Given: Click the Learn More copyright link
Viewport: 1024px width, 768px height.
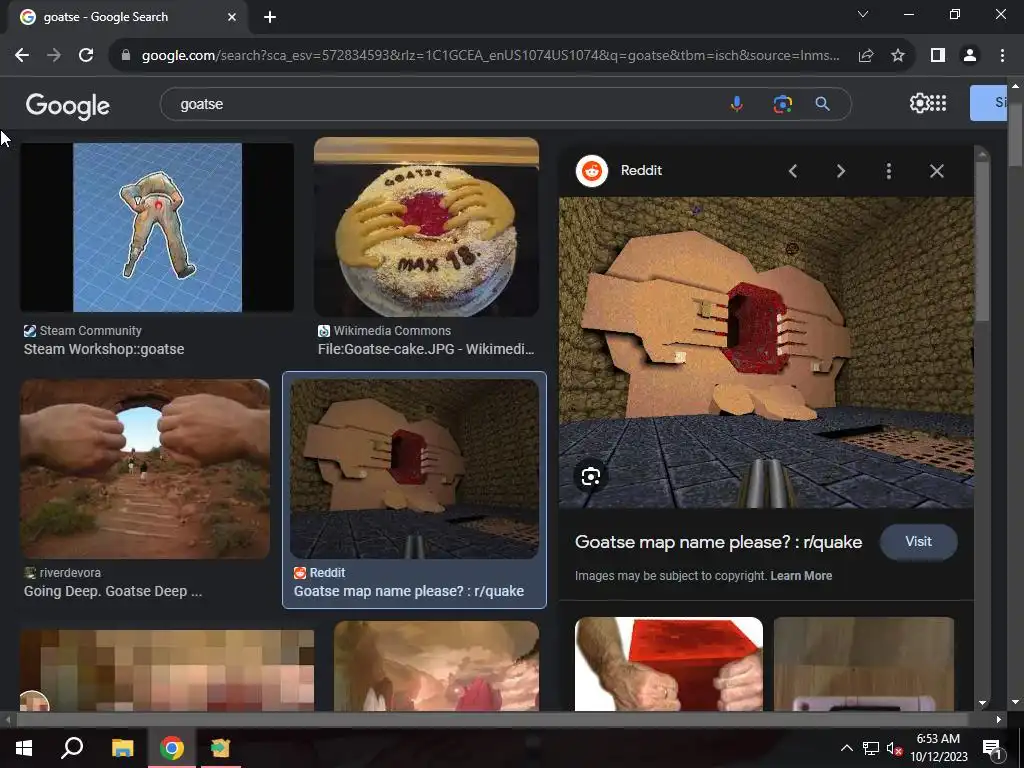Looking at the screenshot, I should 801,576.
